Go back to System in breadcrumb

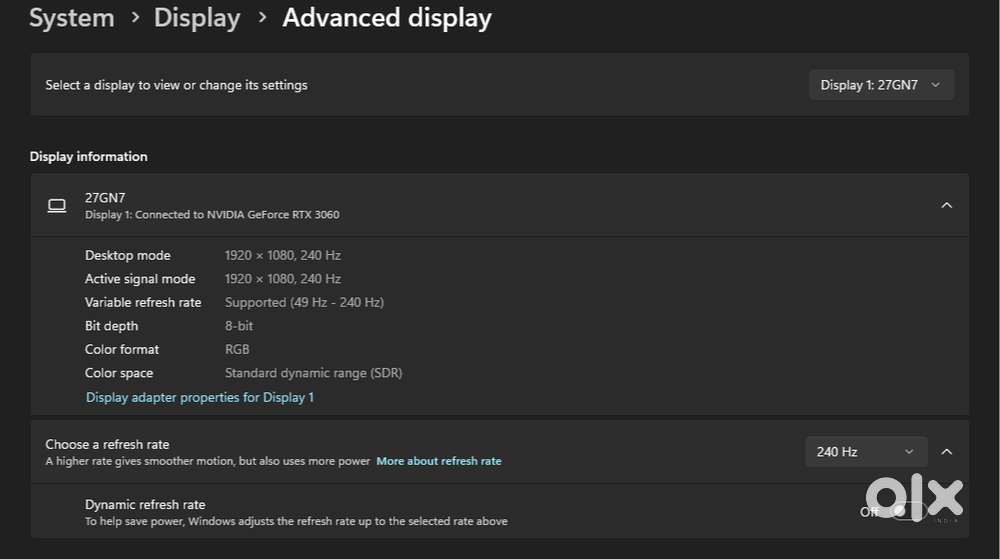[71, 18]
